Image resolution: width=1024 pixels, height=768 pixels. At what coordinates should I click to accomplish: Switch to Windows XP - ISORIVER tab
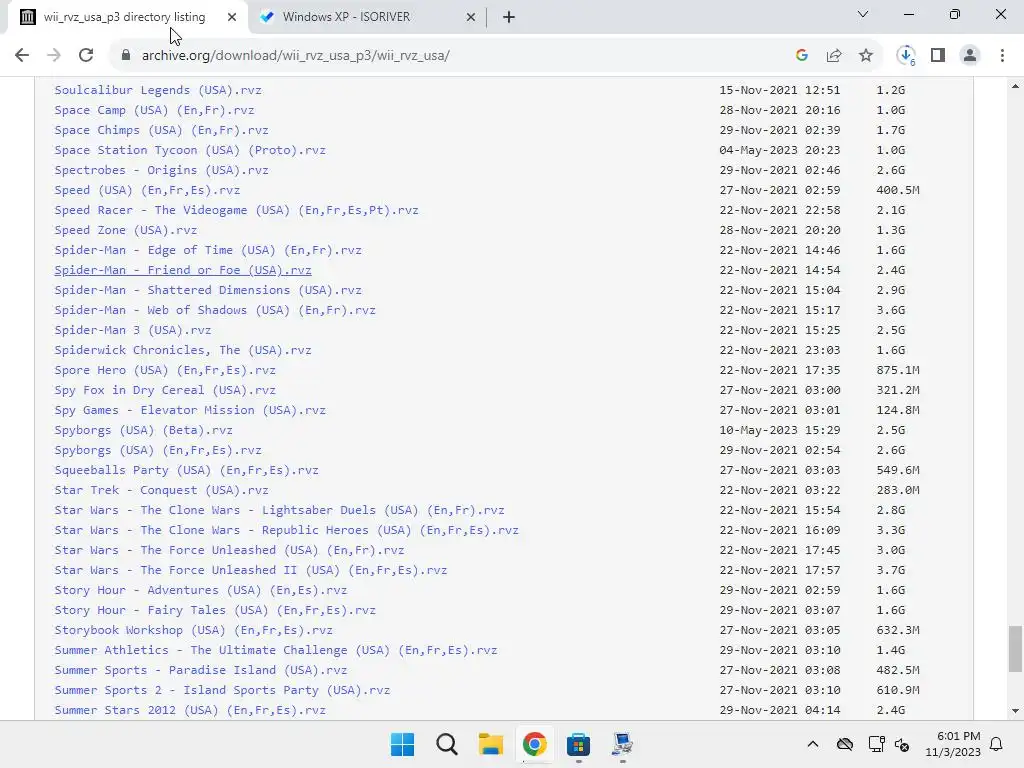[x=367, y=17]
